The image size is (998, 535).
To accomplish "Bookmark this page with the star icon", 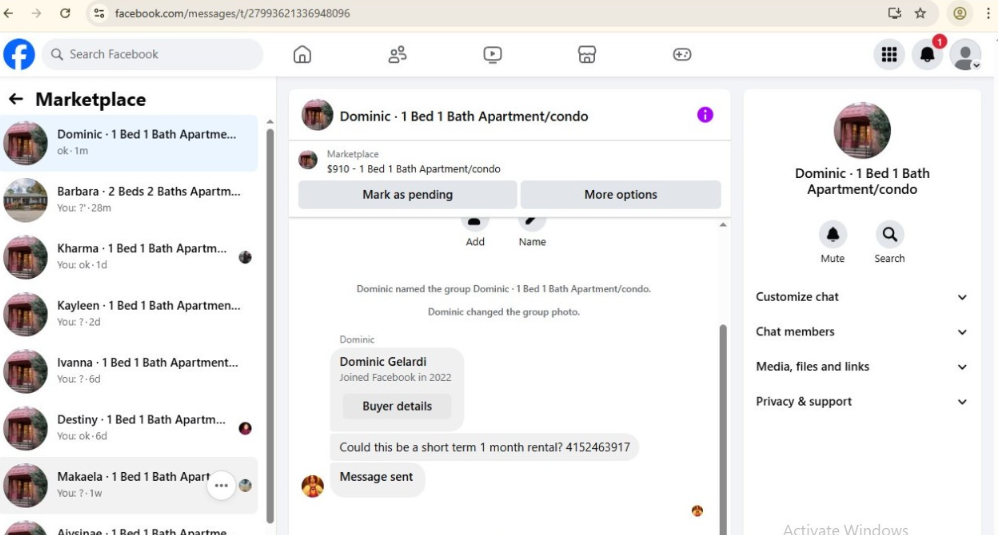I will click(920, 13).
